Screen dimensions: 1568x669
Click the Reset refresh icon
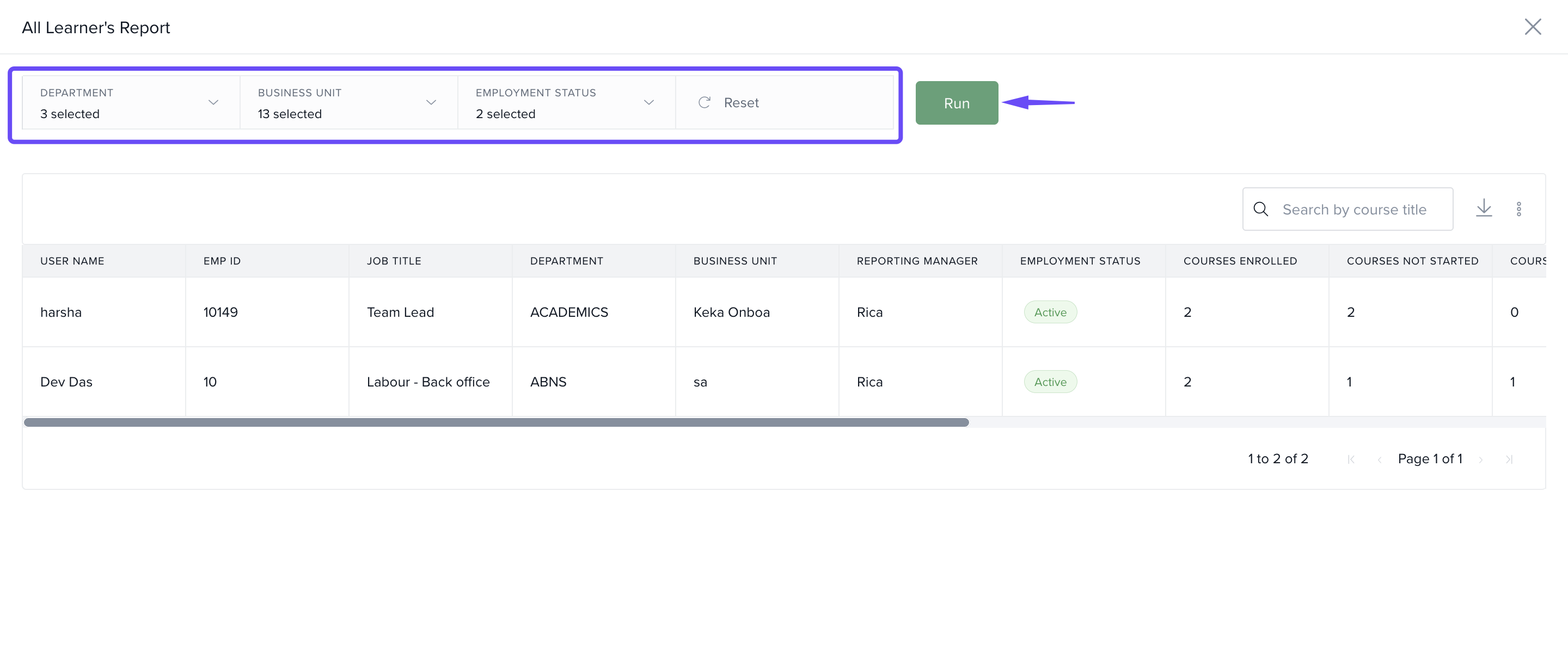tap(705, 102)
